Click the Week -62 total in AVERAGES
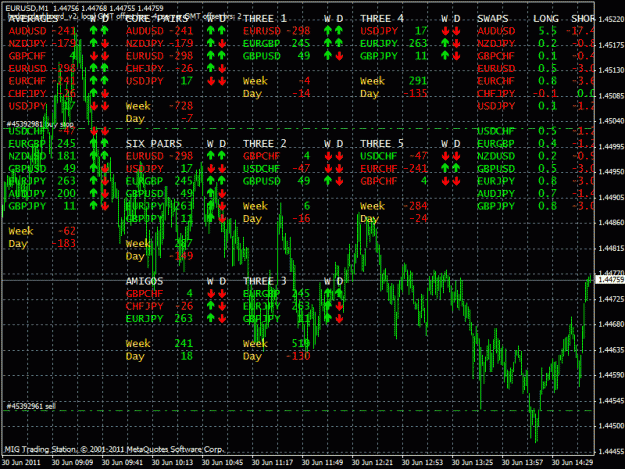625x469 pixels. click(42, 231)
